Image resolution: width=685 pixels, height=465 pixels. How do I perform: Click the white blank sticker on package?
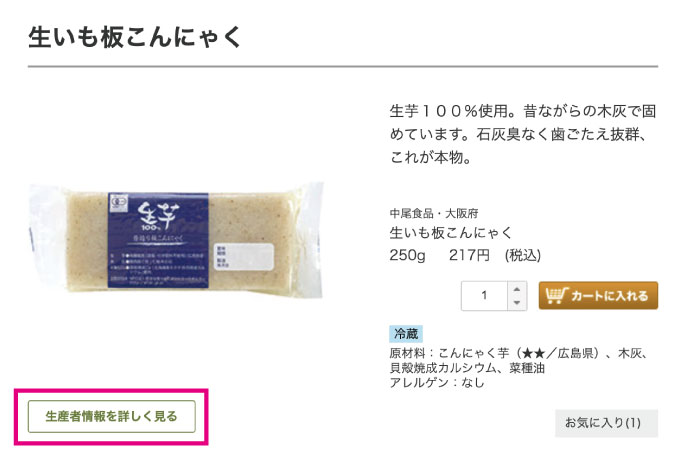pyautogui.click(x=244, y=257)
